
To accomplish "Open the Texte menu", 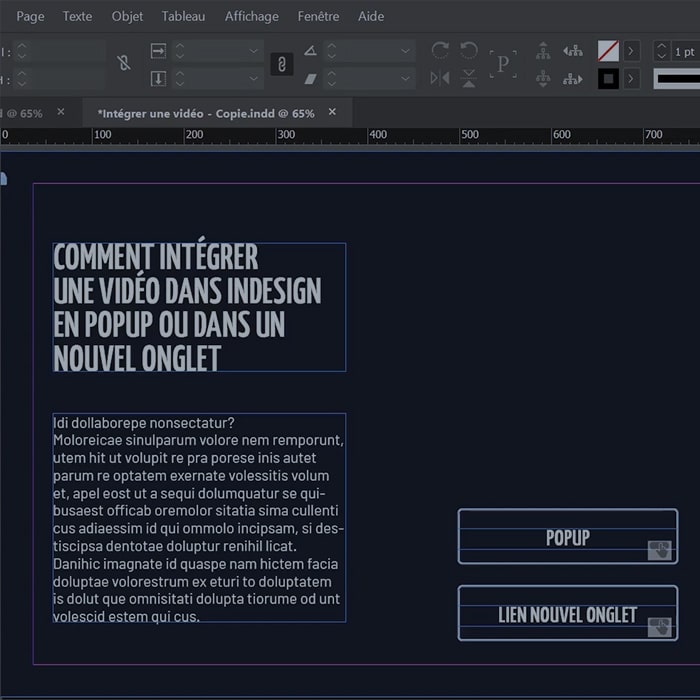I will (77, 17).
